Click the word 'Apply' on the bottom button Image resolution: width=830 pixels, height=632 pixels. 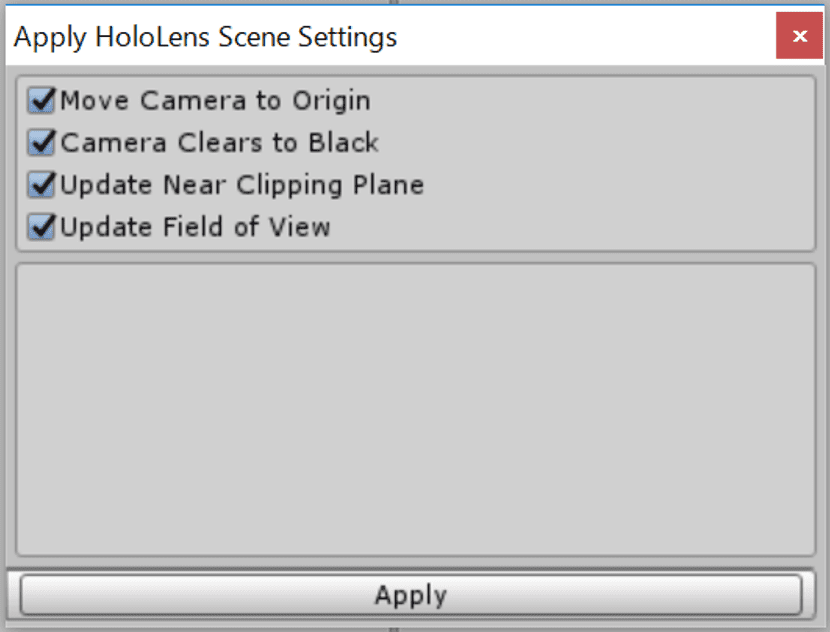click(411, 595)
